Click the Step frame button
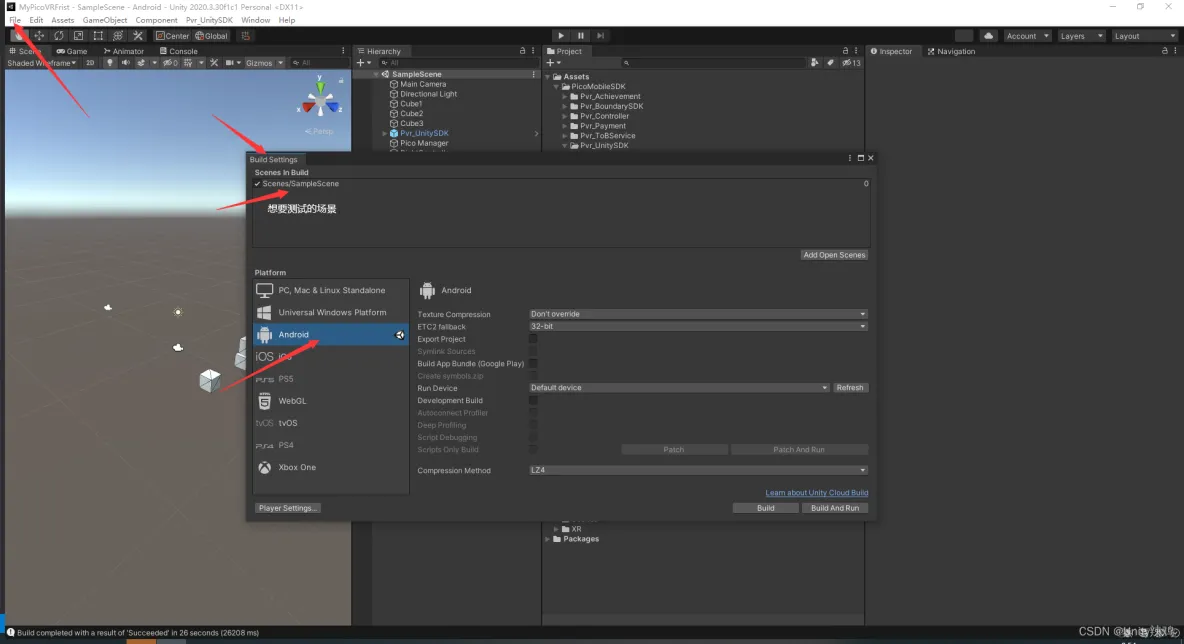This screenshot has width=1184, height=644. (x=600, y=35)
